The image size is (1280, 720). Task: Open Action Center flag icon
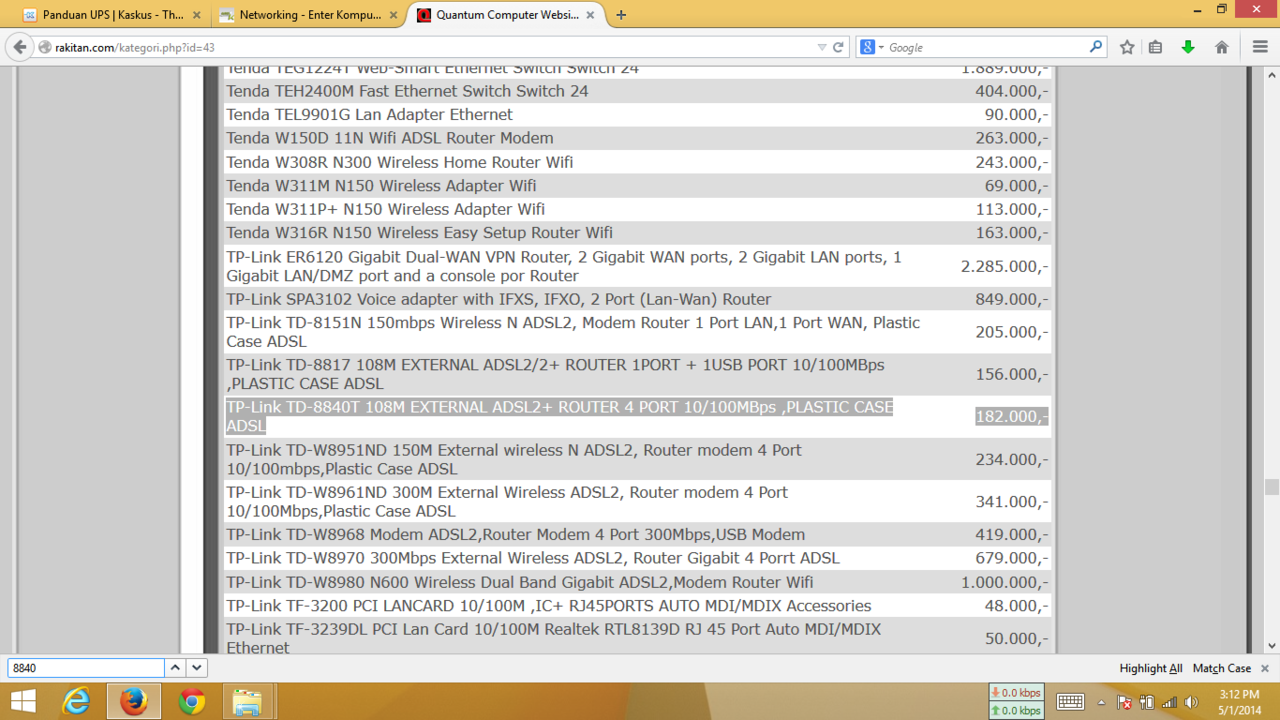tap(1124, 702)
